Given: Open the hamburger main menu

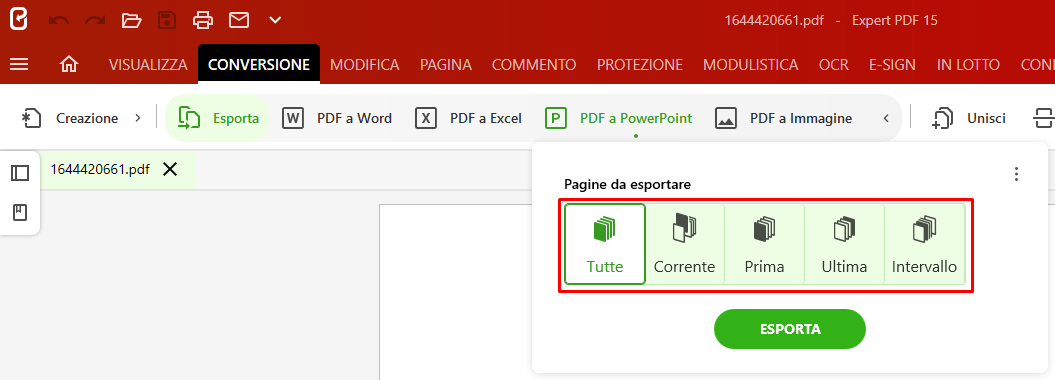Looking at the screenshot, I should pyautogui.click(x=19, y=65).
